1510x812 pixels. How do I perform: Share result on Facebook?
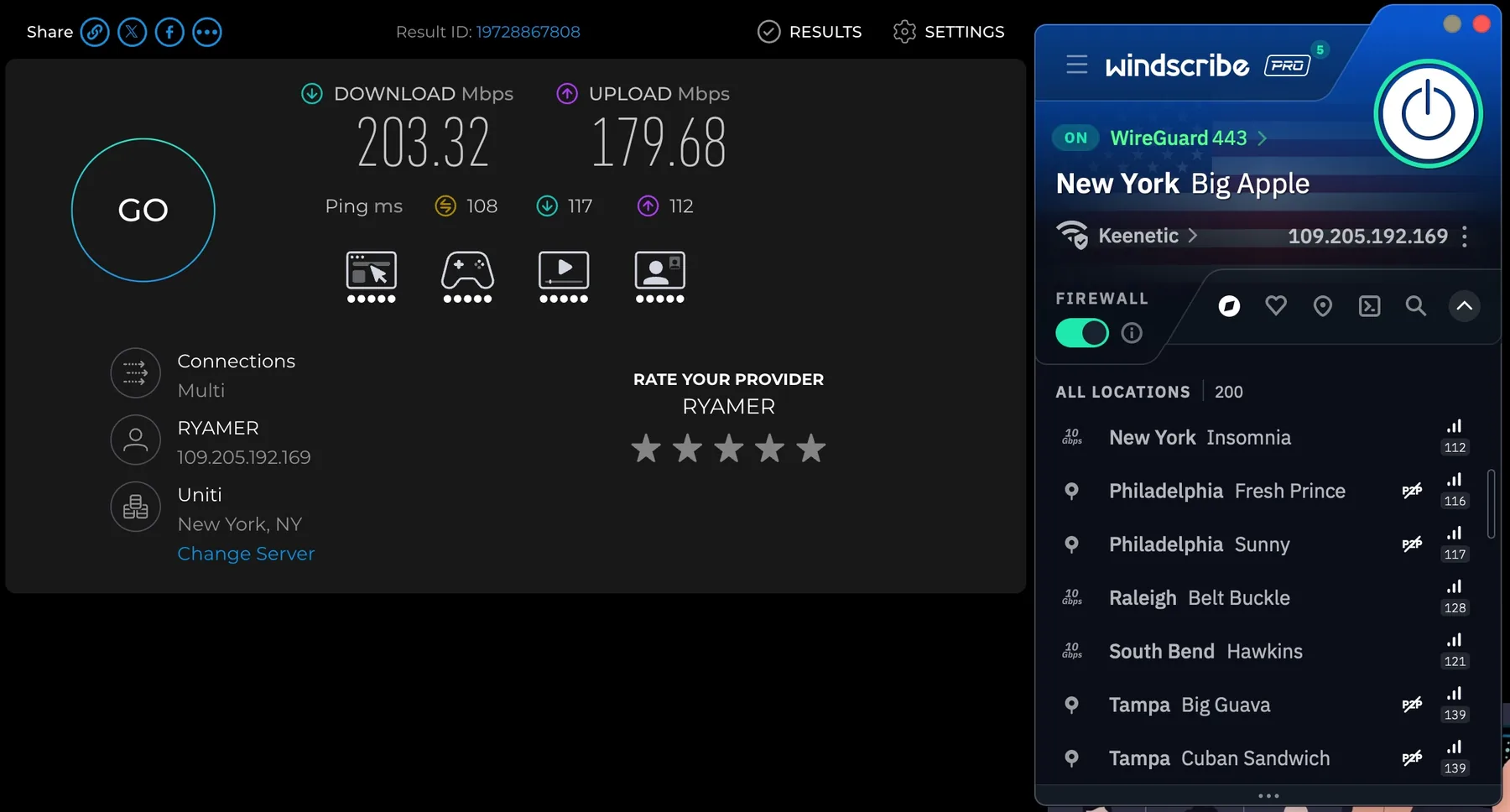pos(169,33)
